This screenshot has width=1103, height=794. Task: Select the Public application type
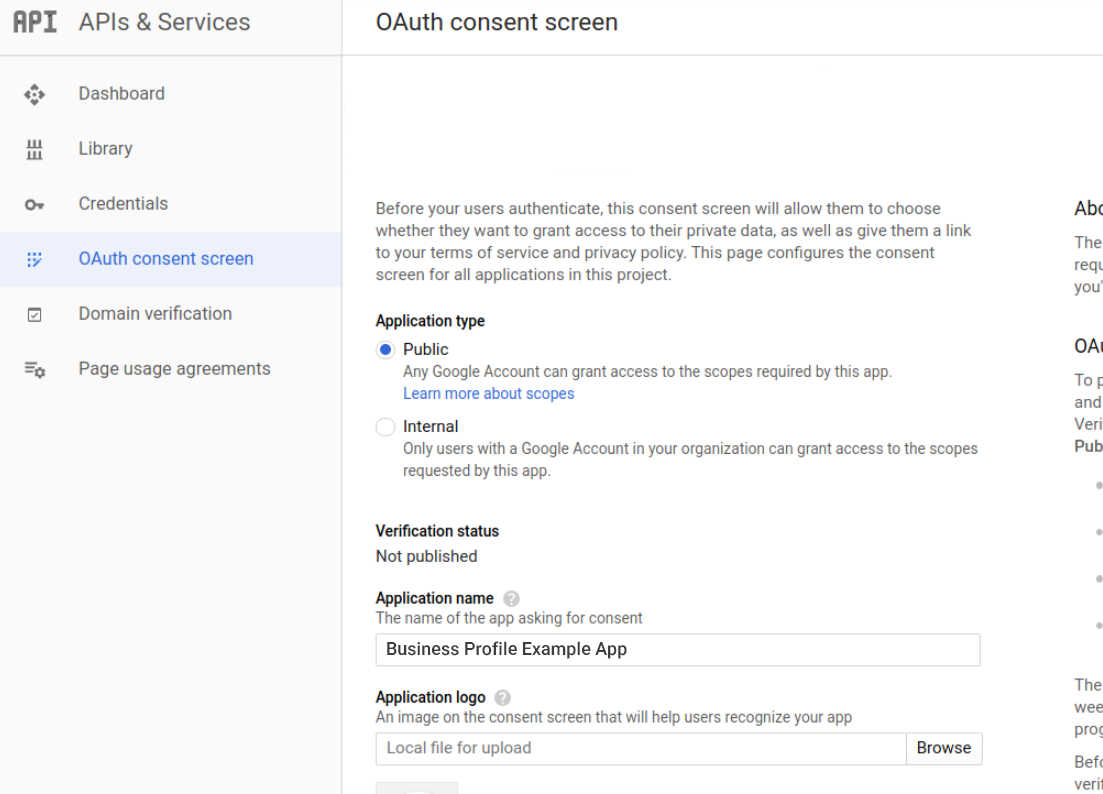(384, 349)
